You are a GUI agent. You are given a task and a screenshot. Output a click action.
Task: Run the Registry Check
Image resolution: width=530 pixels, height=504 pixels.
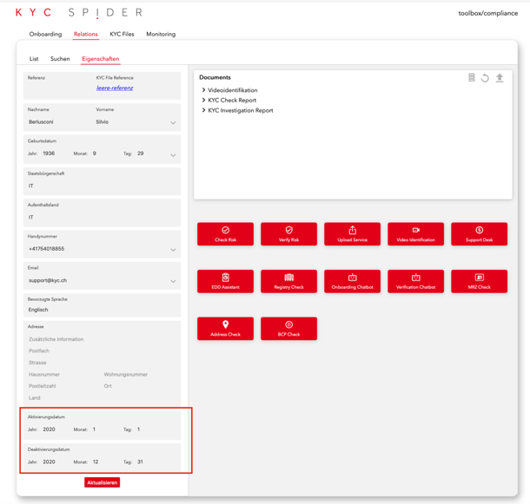289,281
